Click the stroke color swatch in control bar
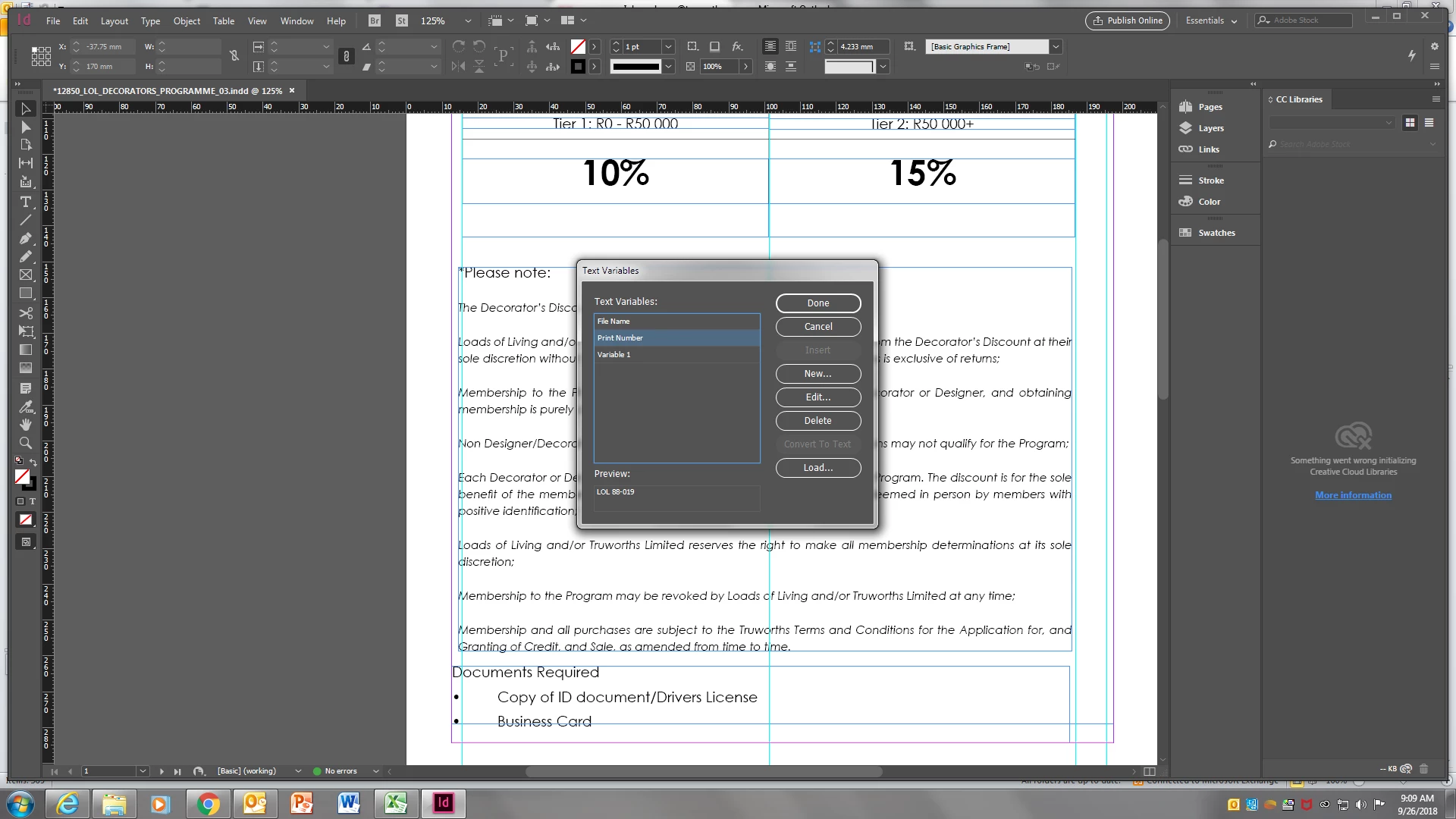Screen dimensions: 1456x819 [x=578, y=67]
